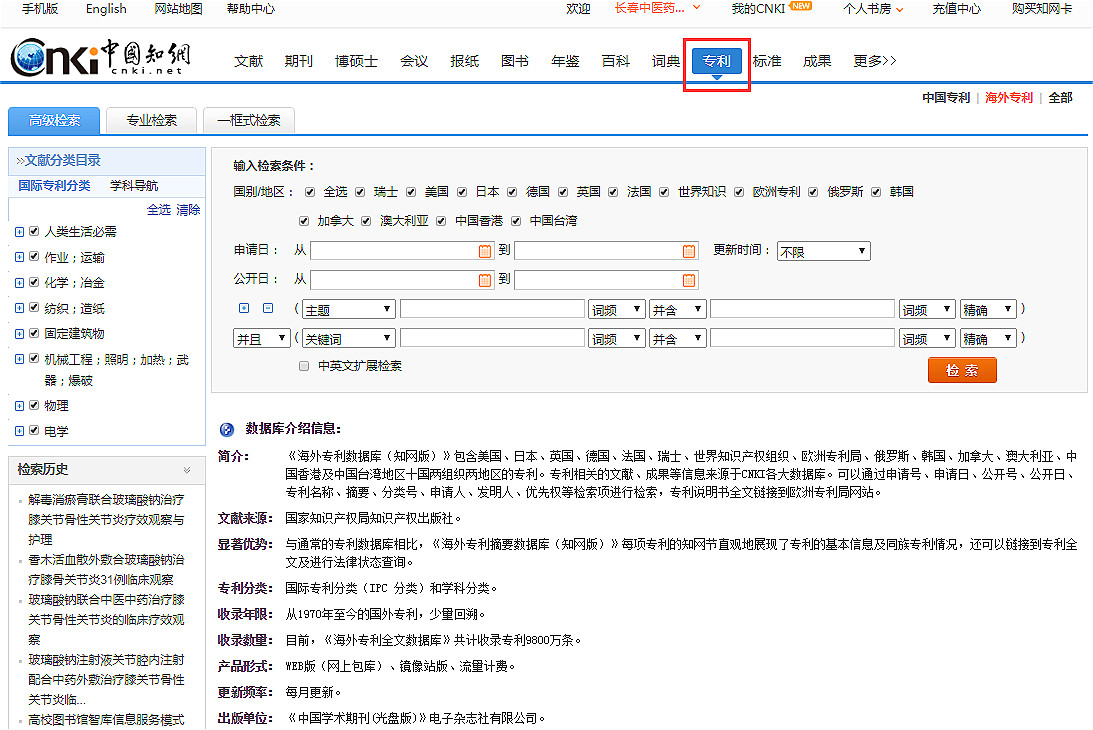Uncheck the 欧洲专利 checkbox
Image resolution: width=1093 pixels, height=730 pixels.
coord(739,192)
